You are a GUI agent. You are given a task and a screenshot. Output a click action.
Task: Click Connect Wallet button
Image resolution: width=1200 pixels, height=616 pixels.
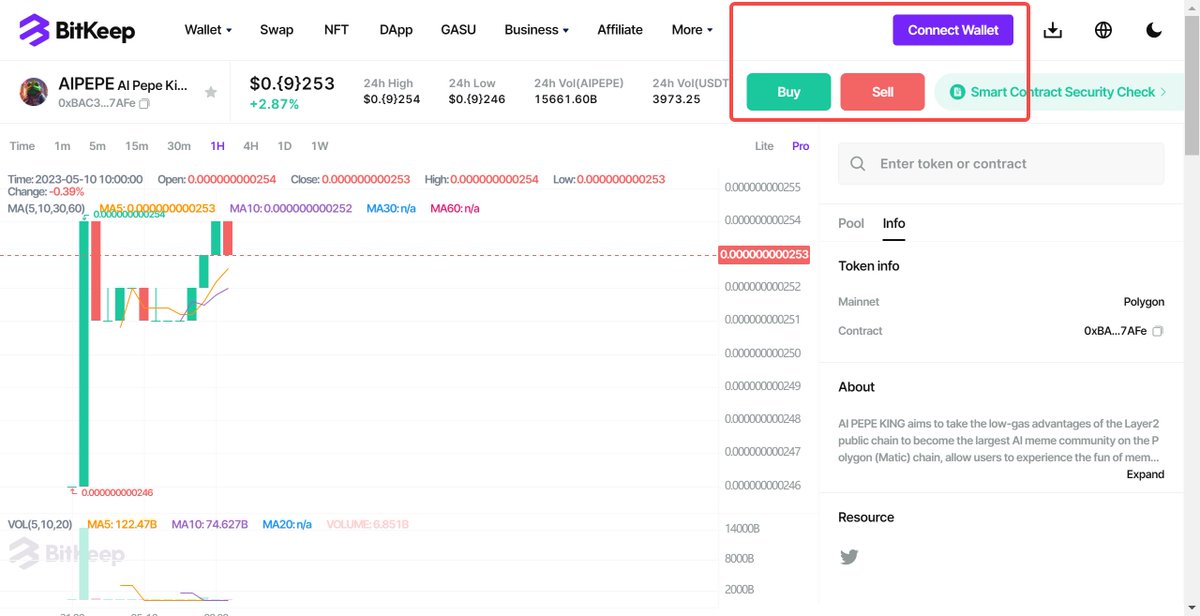[953, 30]
